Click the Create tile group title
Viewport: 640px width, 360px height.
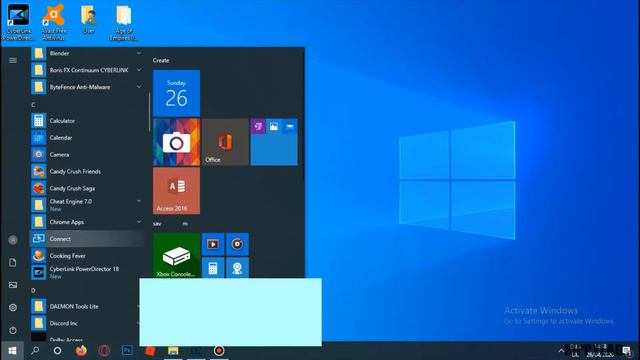pyautogui.click(x=161, y=60)
